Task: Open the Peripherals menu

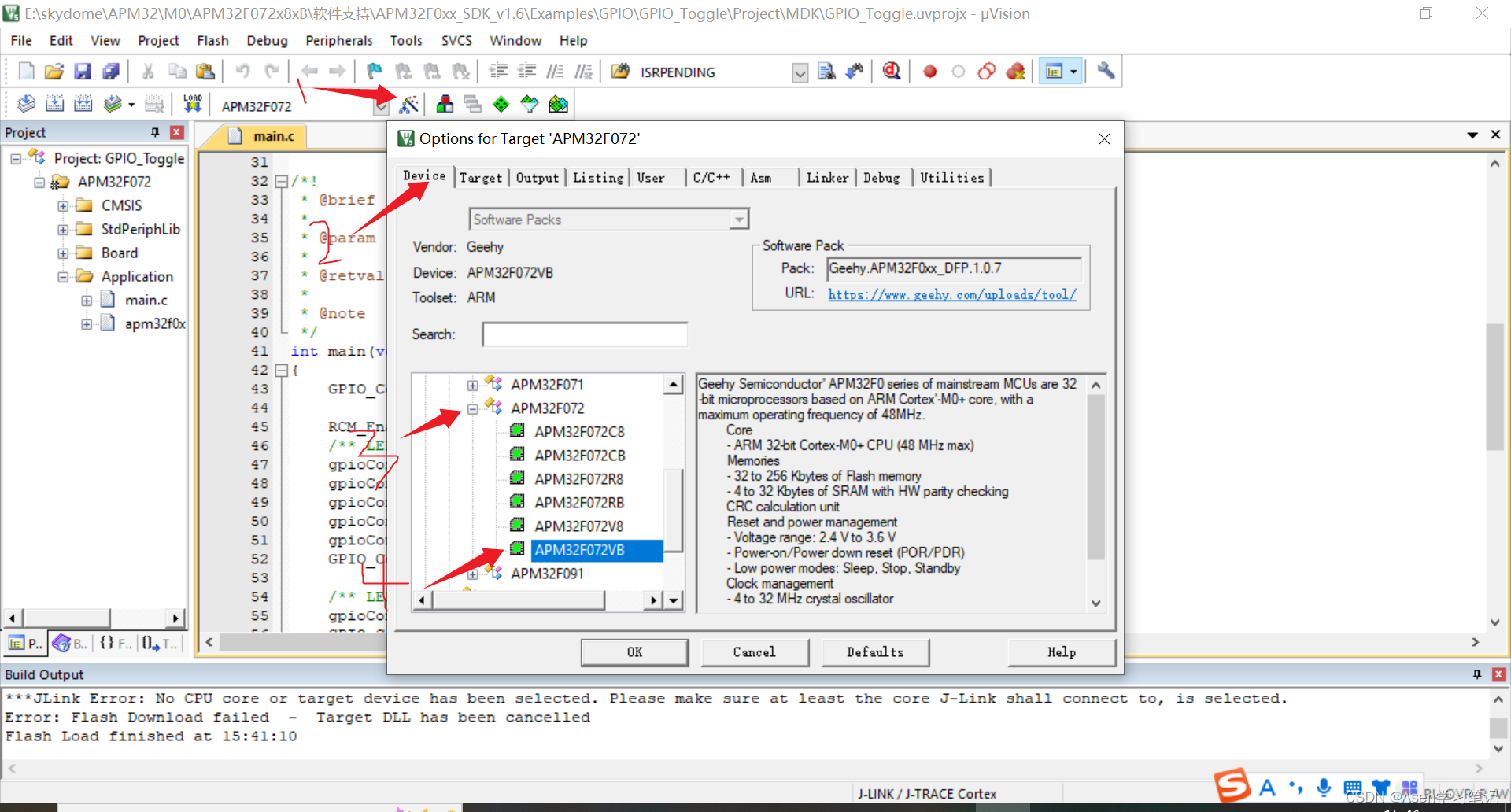Action: (339, 40)
